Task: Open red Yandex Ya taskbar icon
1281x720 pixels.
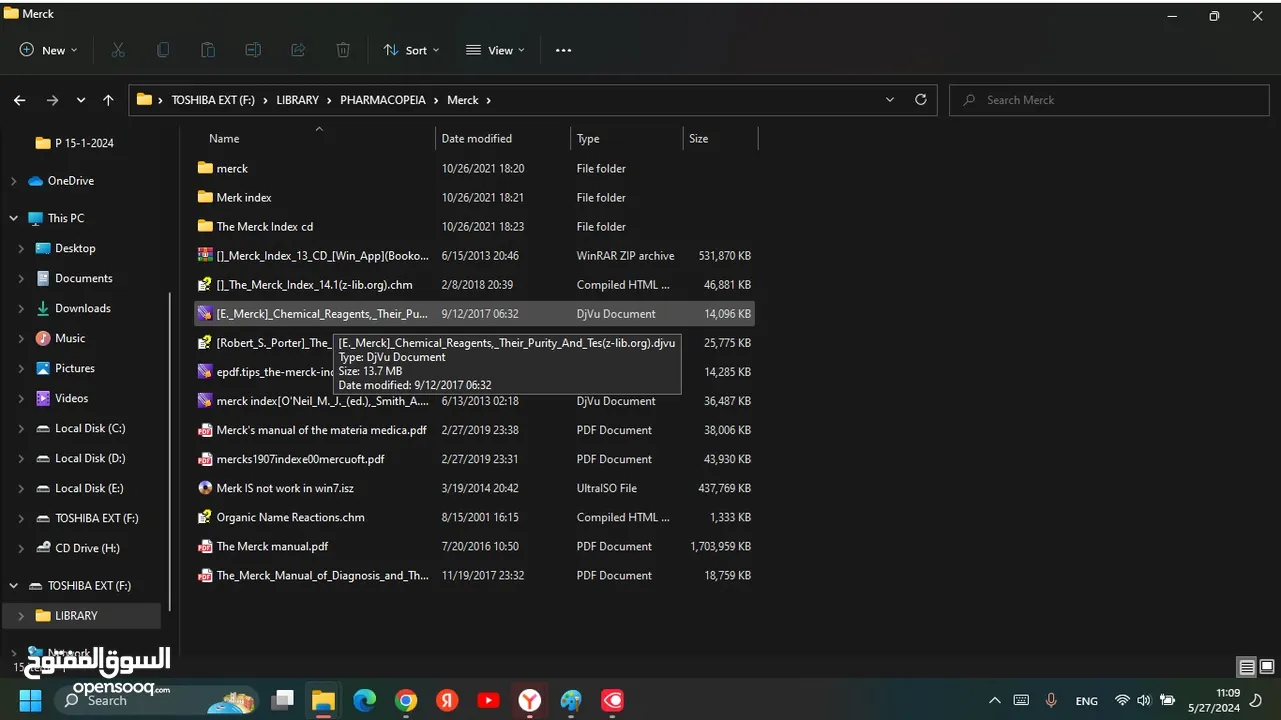Action: tap(447, 700)
